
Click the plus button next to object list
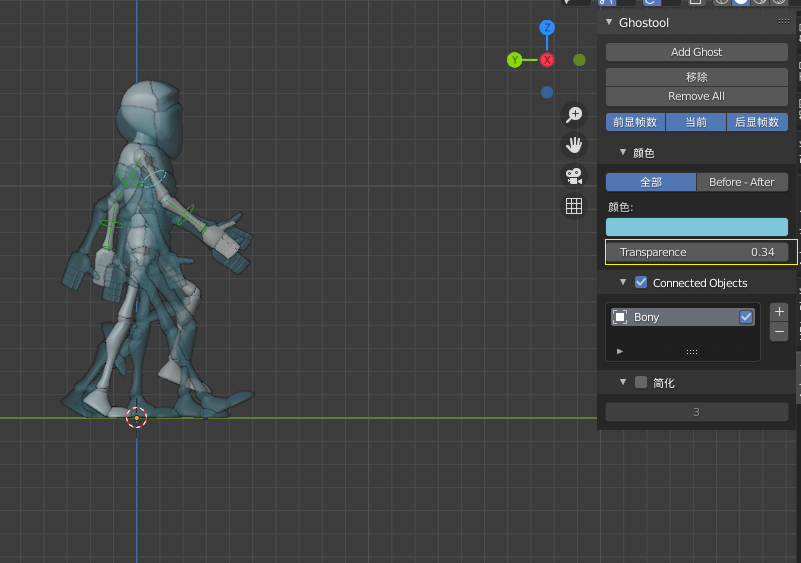pos(779,312)
